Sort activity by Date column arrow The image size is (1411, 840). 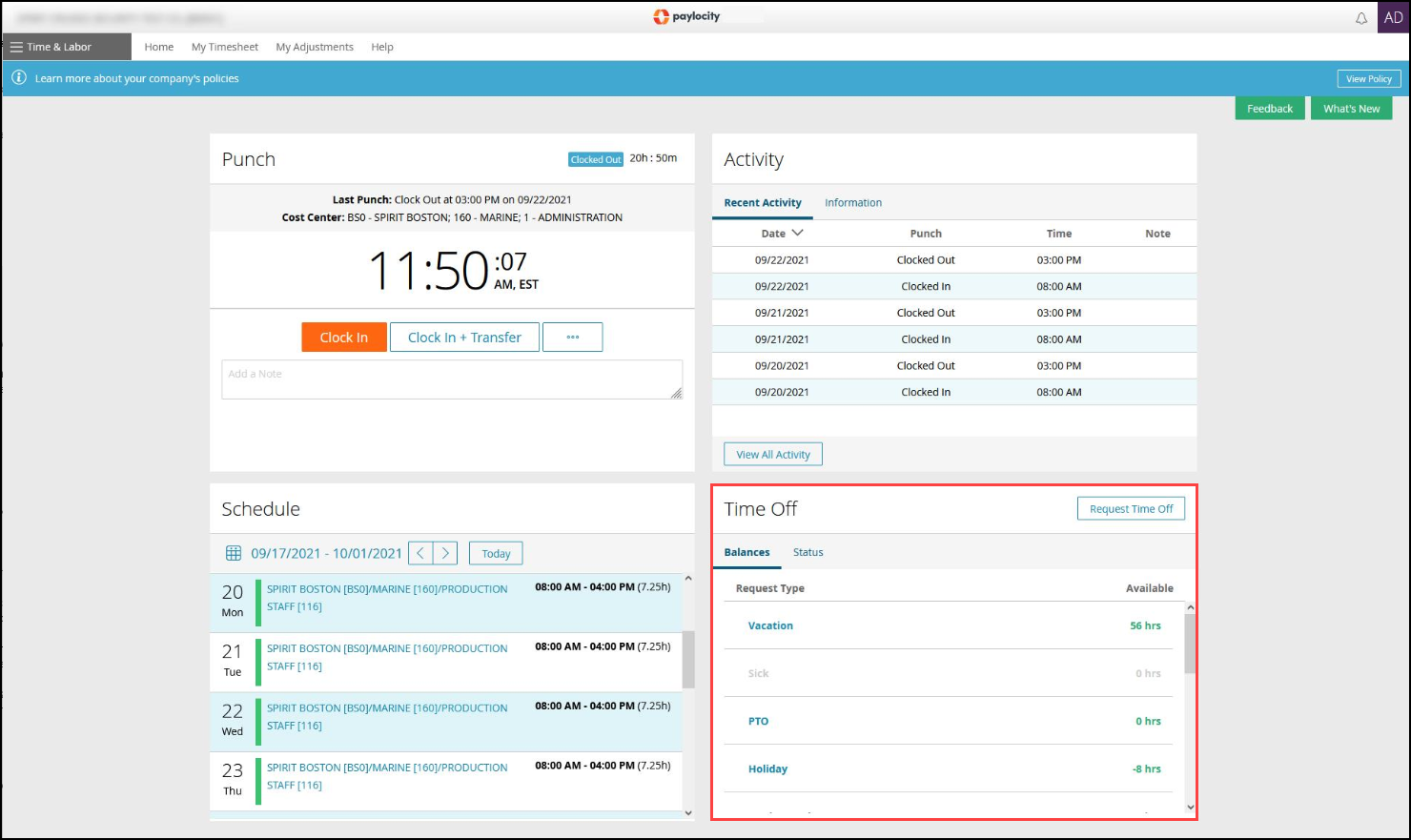(798, 233)
